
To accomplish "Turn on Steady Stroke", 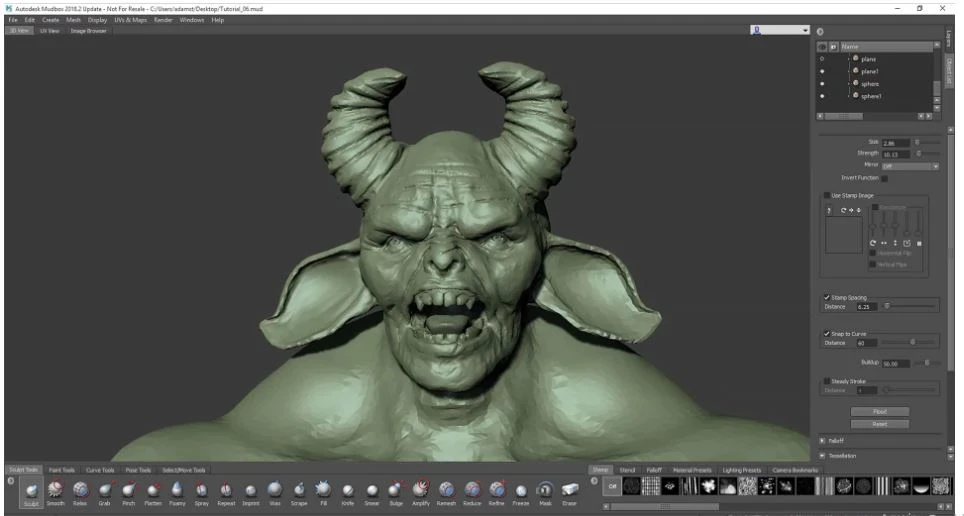I will (x=825, y=381).
